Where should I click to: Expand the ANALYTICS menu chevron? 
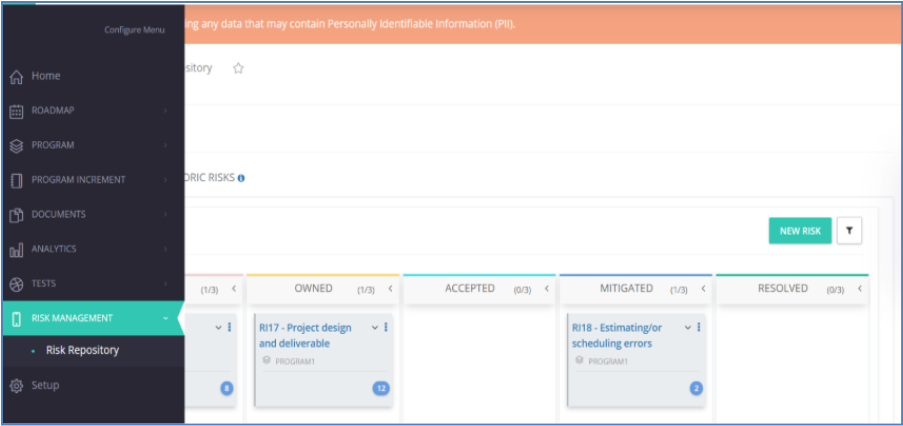(165, 249)
